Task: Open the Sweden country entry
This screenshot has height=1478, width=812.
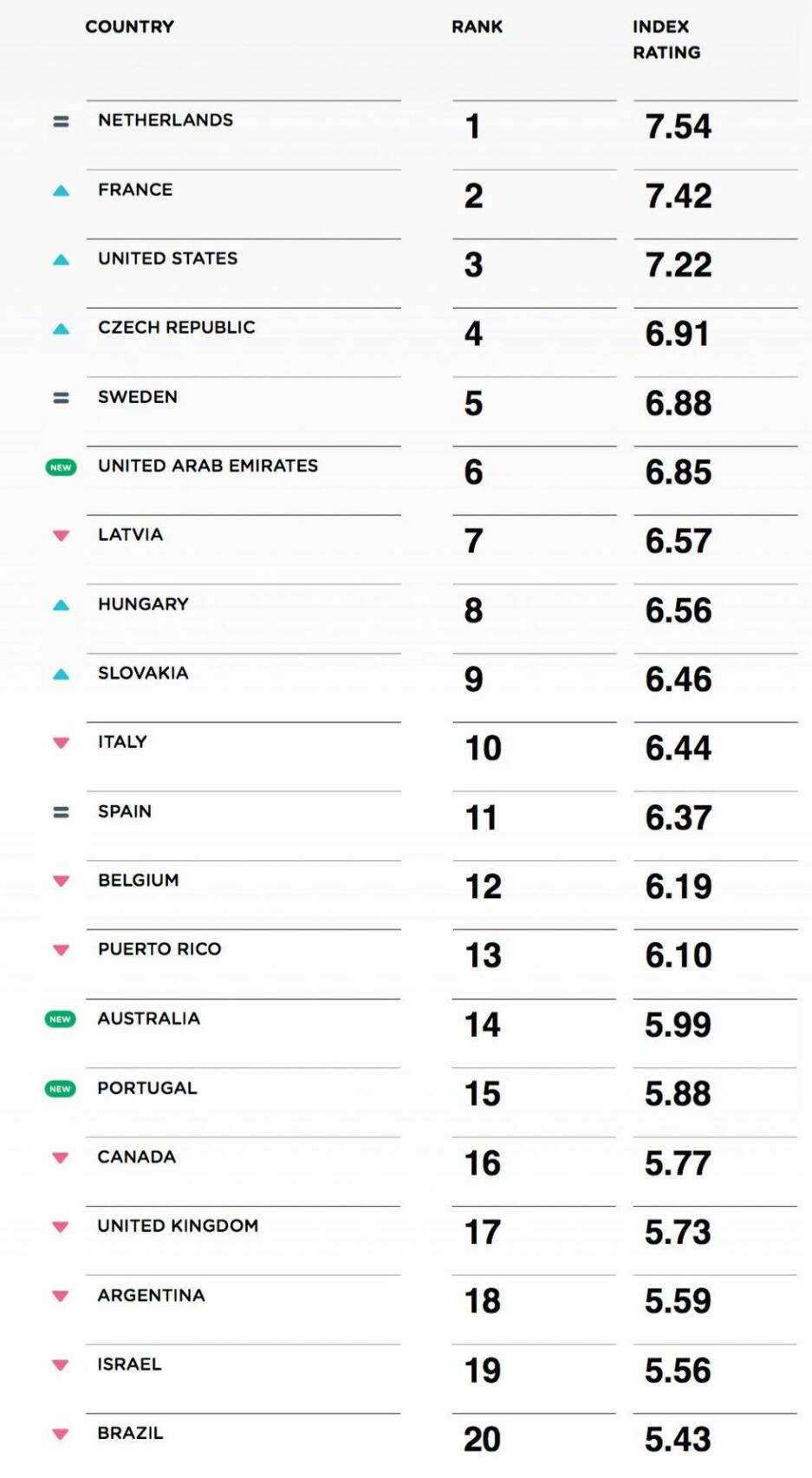Action: click(137, 397)
